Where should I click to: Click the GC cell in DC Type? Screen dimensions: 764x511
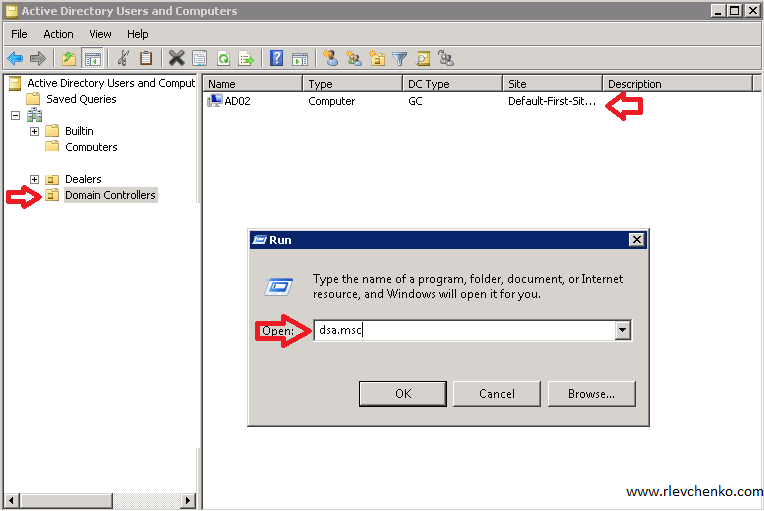[x=415, y=101]
